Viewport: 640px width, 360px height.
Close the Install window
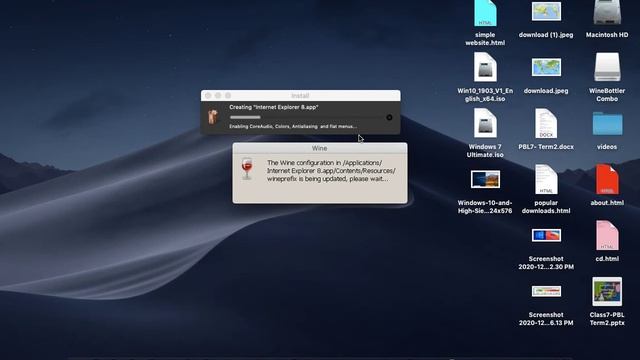click(x=208, y=96)
